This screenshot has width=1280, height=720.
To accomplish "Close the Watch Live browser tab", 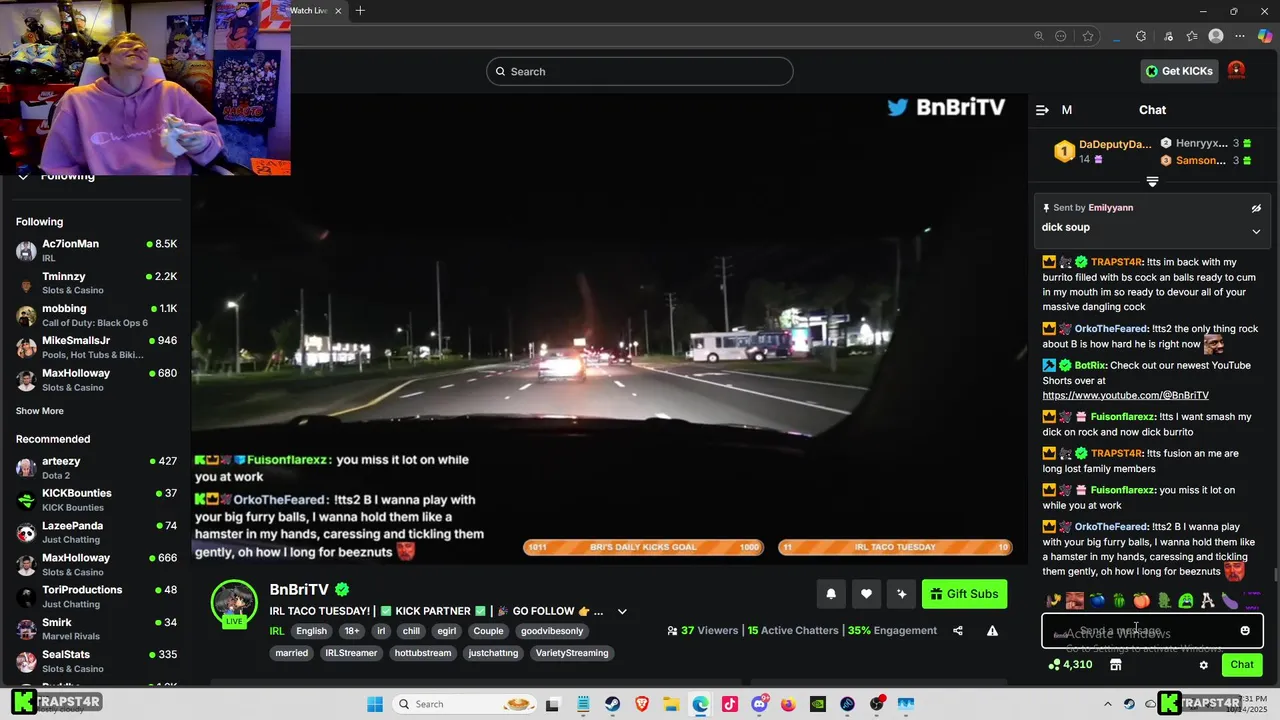I will click(x=338, y=11).
